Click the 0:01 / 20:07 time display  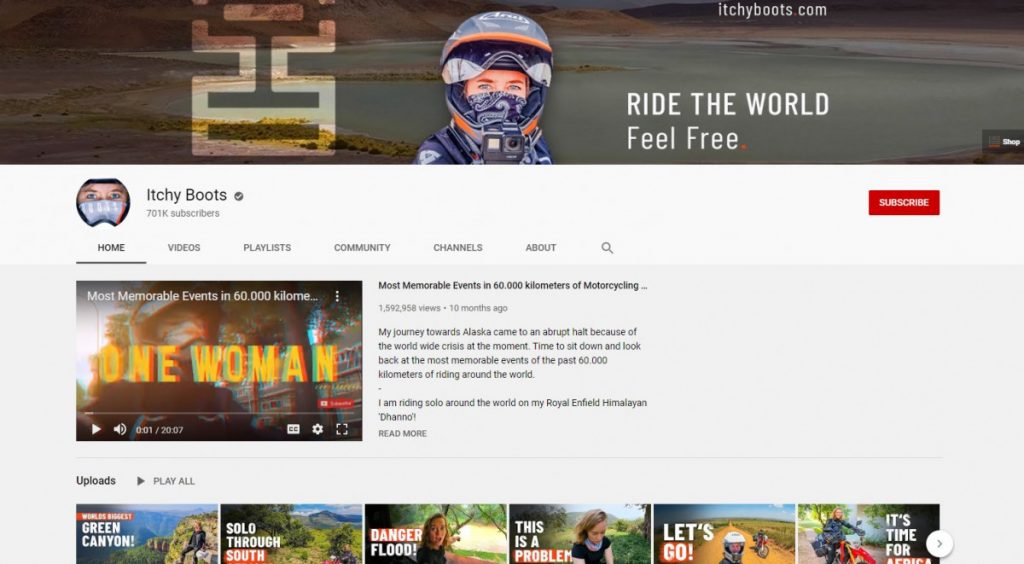coord(159,430)
